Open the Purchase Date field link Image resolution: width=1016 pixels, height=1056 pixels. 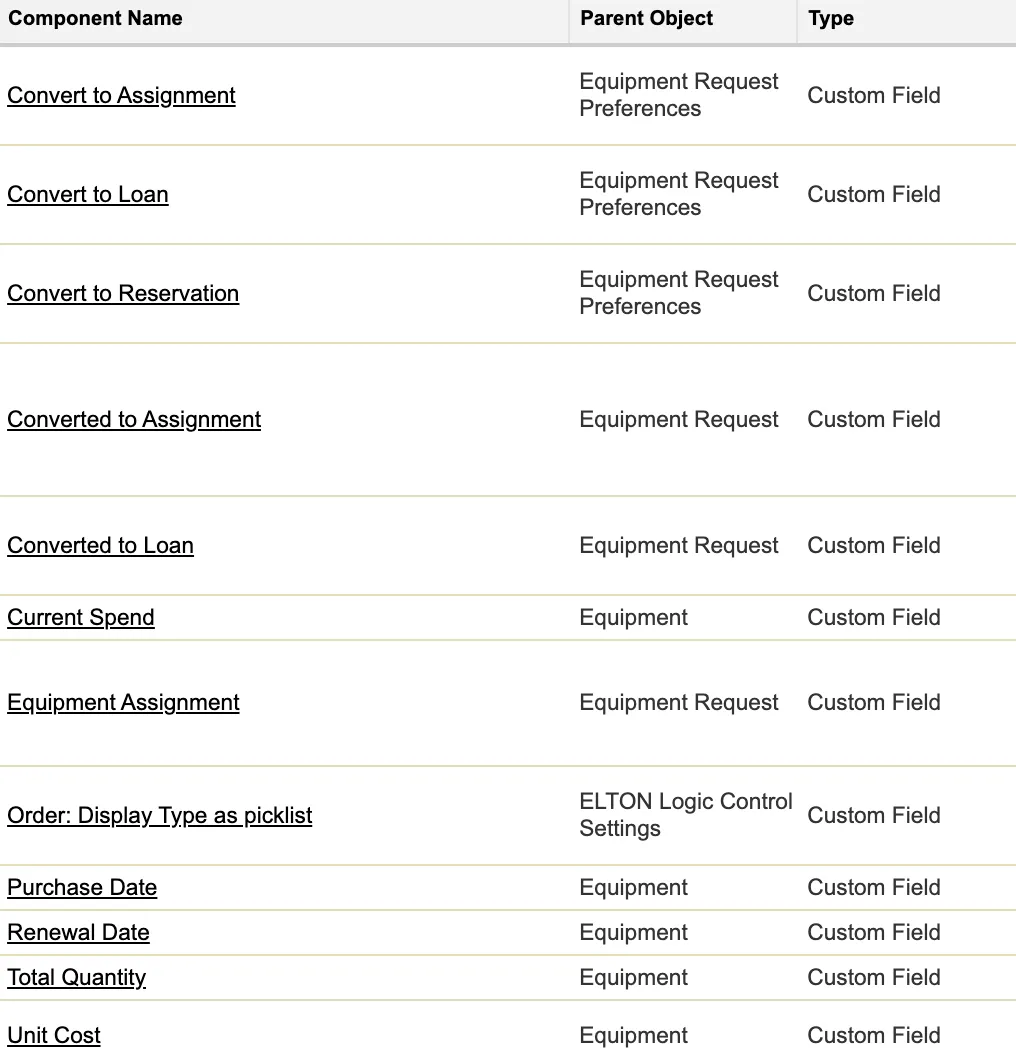(x=82, y=888)
